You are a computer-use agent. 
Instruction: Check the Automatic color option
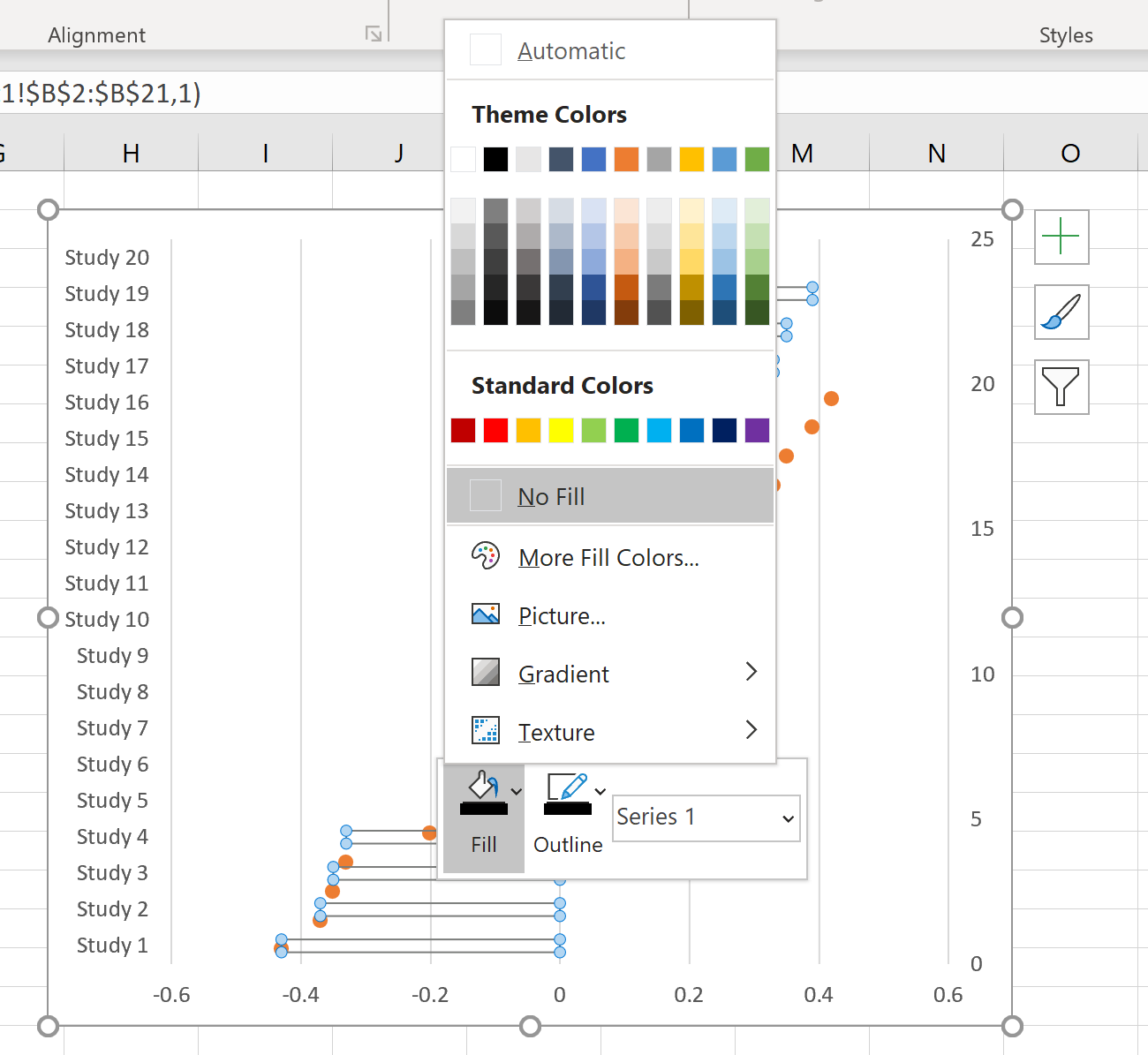[486, 50]
